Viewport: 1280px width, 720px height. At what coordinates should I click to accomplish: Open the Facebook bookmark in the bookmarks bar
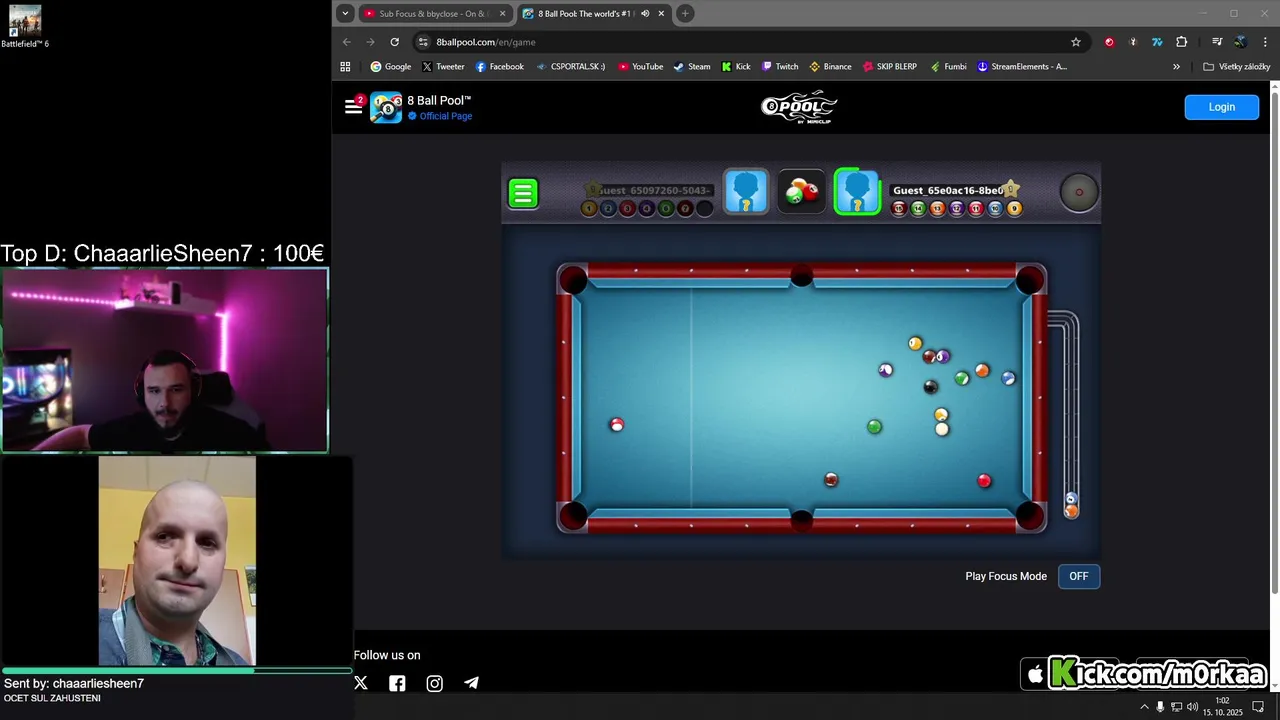tap(499, 67)
